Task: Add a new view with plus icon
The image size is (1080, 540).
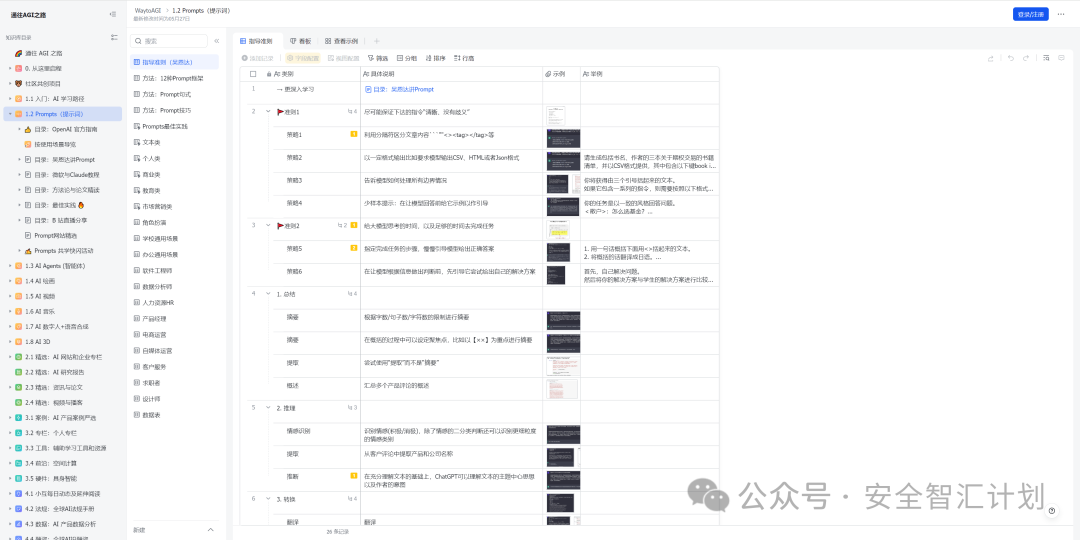Action: [x=376, y=41]
